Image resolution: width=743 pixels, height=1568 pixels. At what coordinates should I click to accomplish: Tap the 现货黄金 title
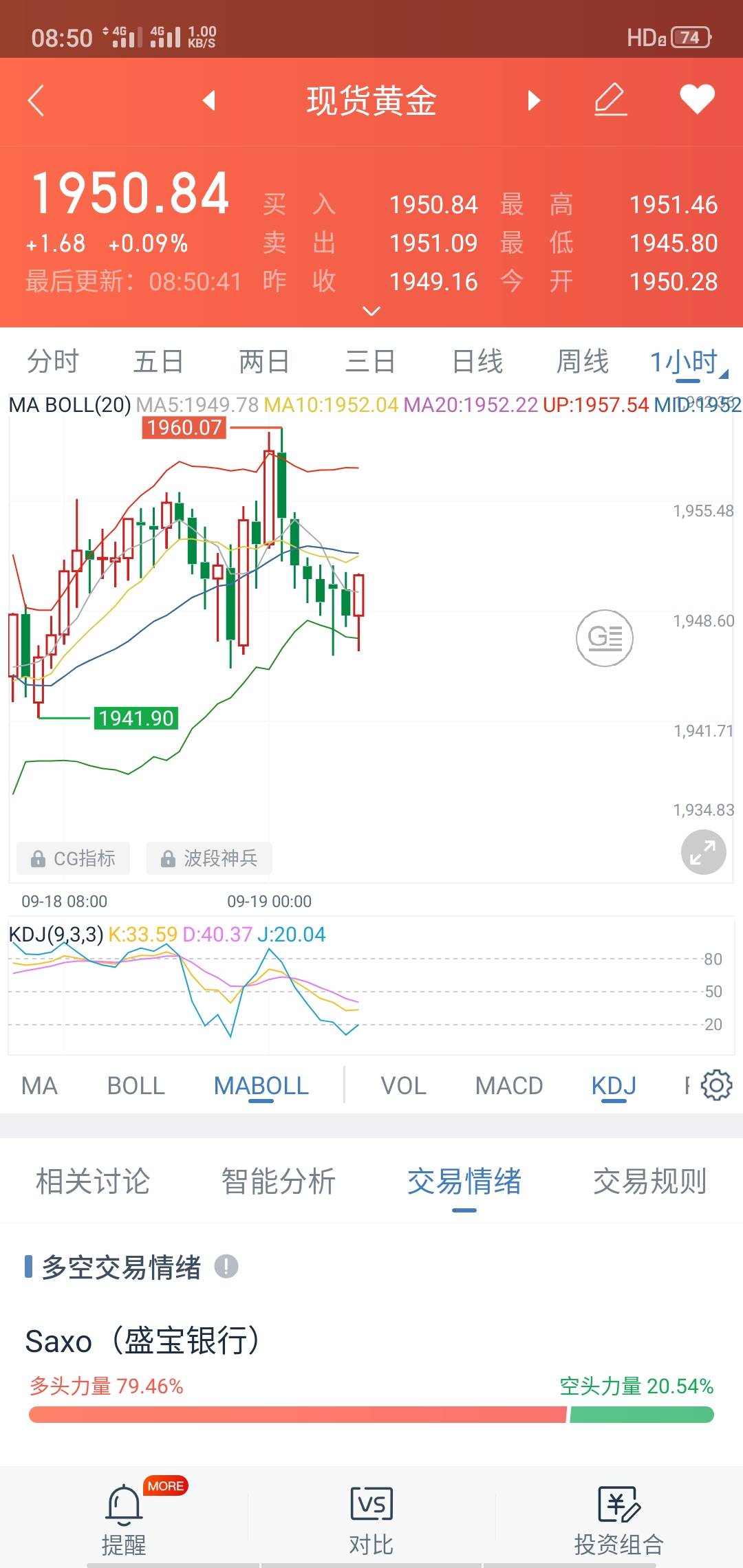[x=371, y=101]
